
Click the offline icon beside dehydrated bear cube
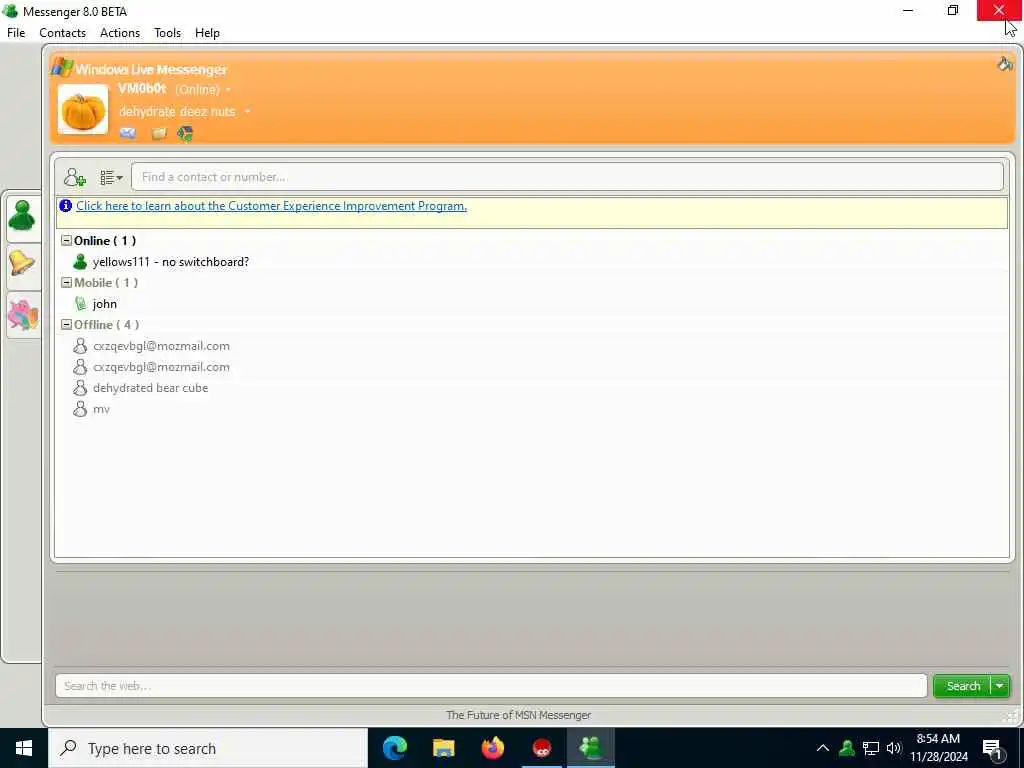[80, 388]
